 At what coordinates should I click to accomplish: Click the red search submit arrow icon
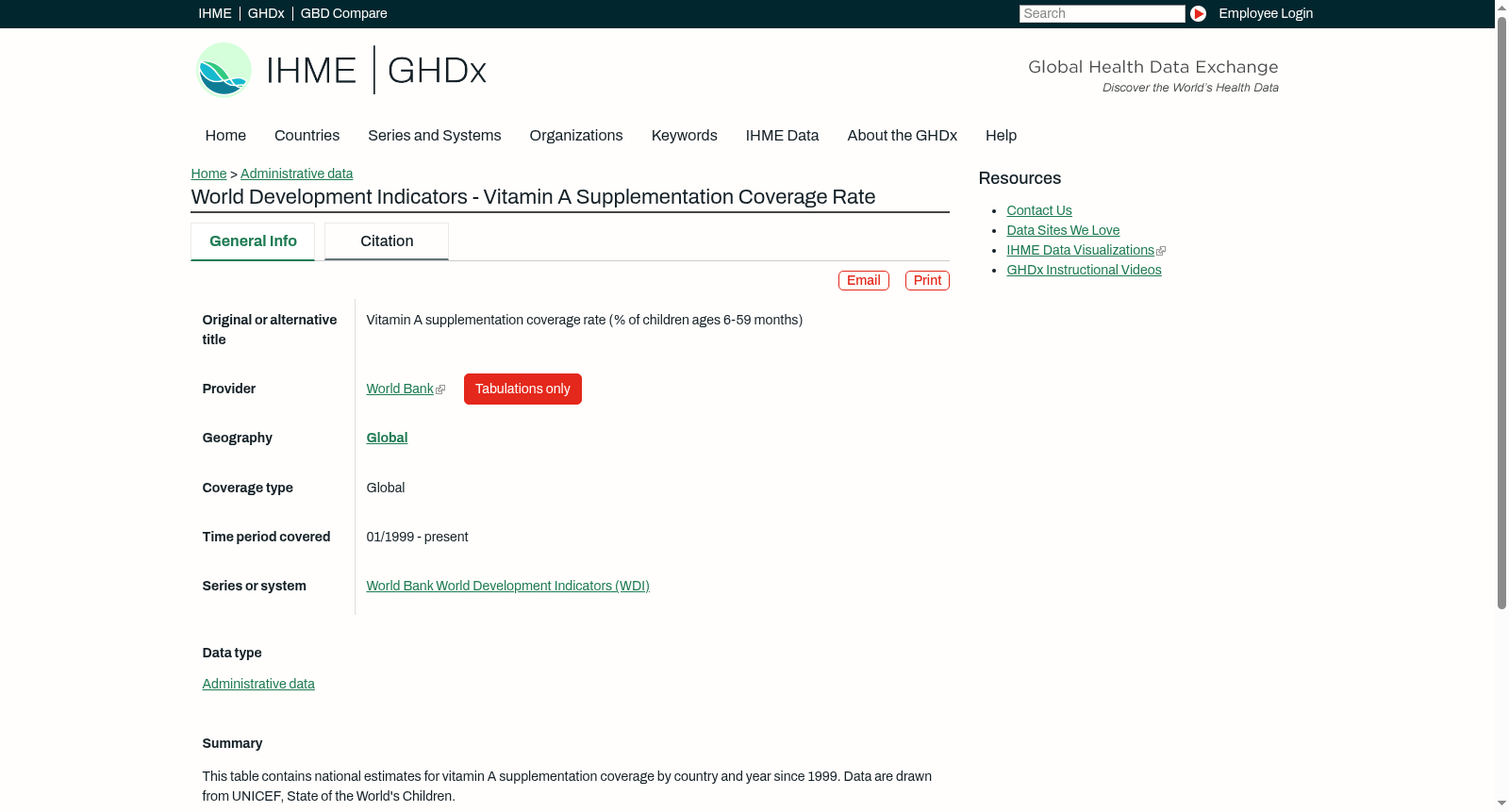[1198, 13]
